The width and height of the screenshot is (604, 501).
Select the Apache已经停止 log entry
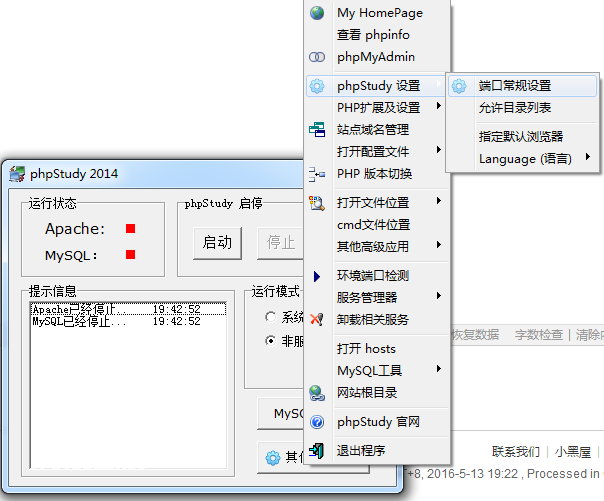(128, 309)
